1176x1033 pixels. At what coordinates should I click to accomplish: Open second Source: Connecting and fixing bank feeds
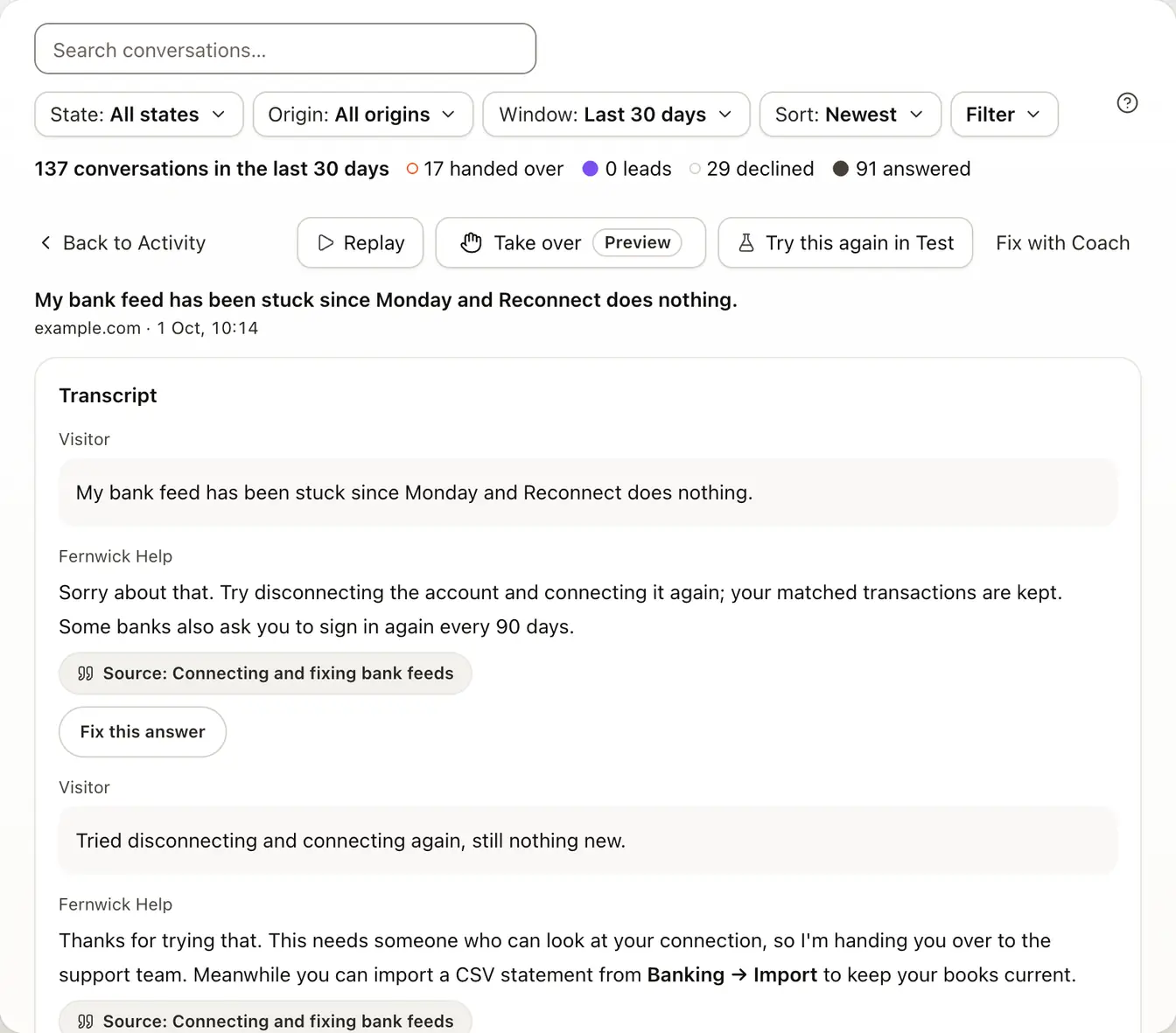click(265, 1018)
